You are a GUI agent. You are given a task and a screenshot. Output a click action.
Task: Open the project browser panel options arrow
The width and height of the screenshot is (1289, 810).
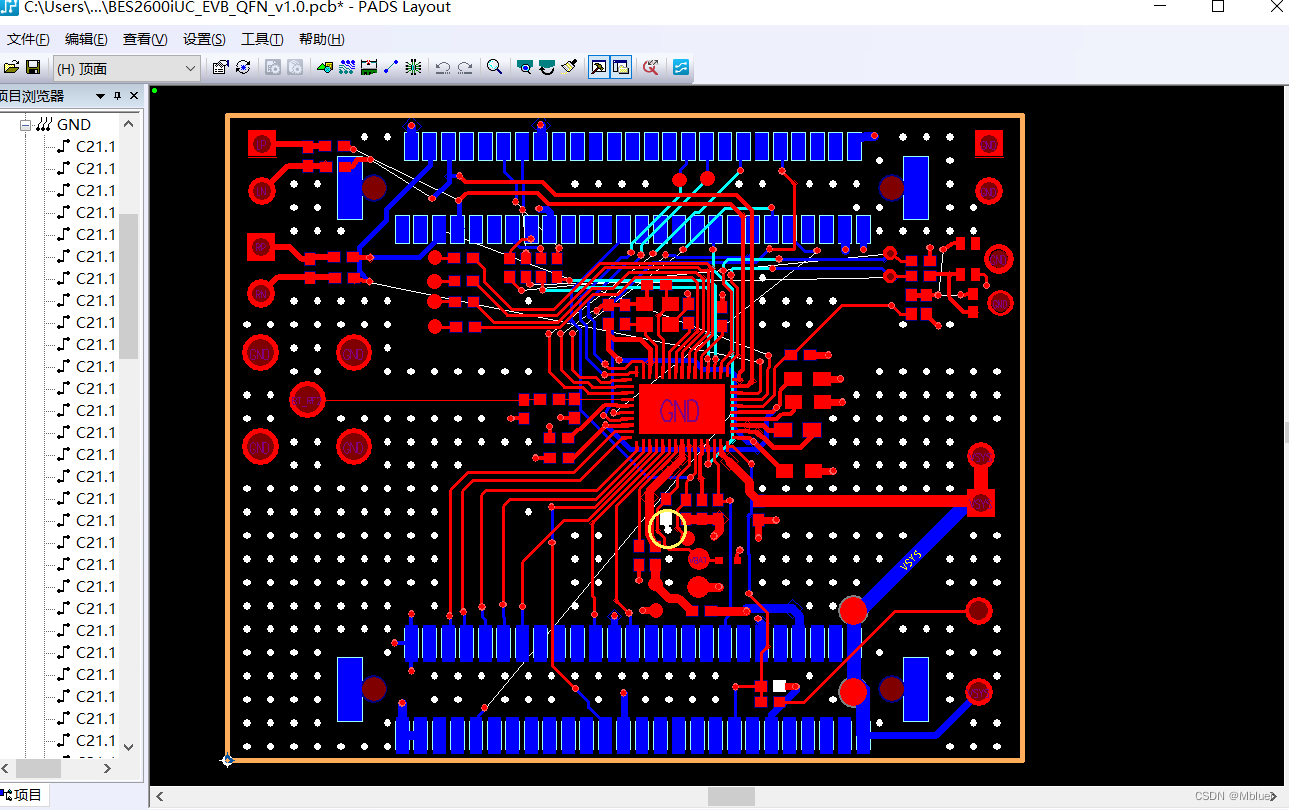100,96
